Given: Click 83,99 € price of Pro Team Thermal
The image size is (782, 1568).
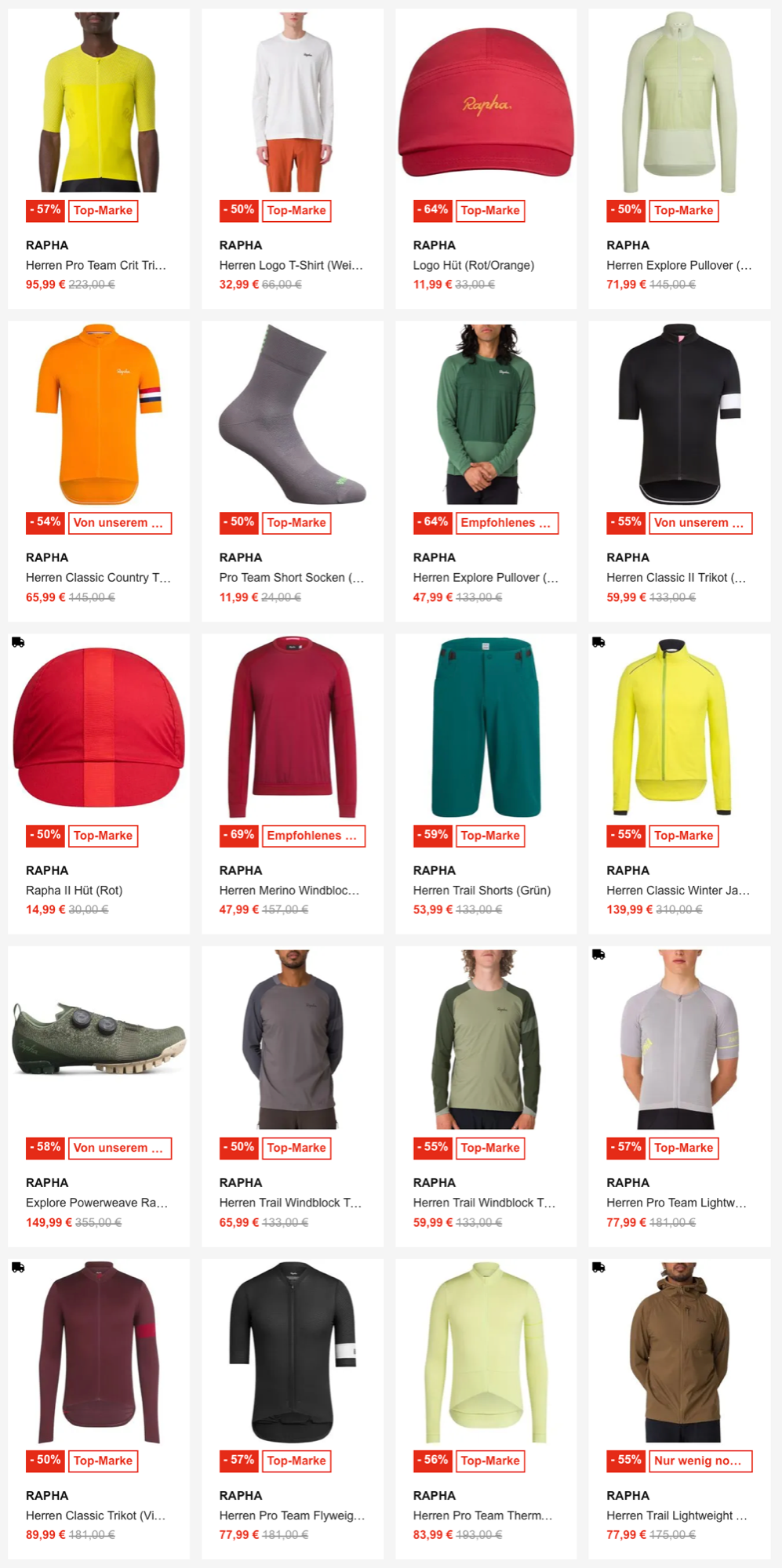Looking at the screenshot, I should point(432,1534).
